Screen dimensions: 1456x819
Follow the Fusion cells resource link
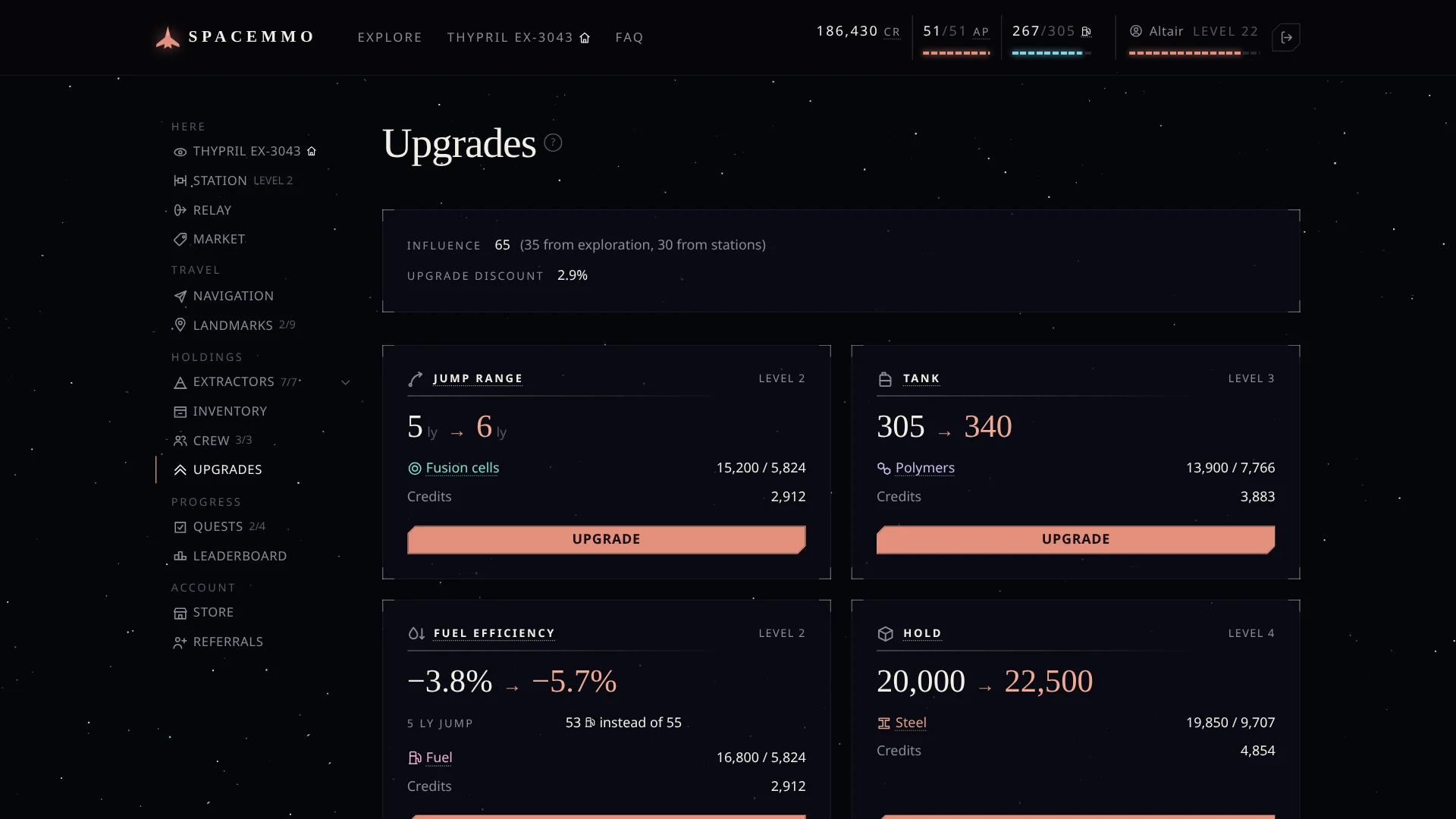463,468
